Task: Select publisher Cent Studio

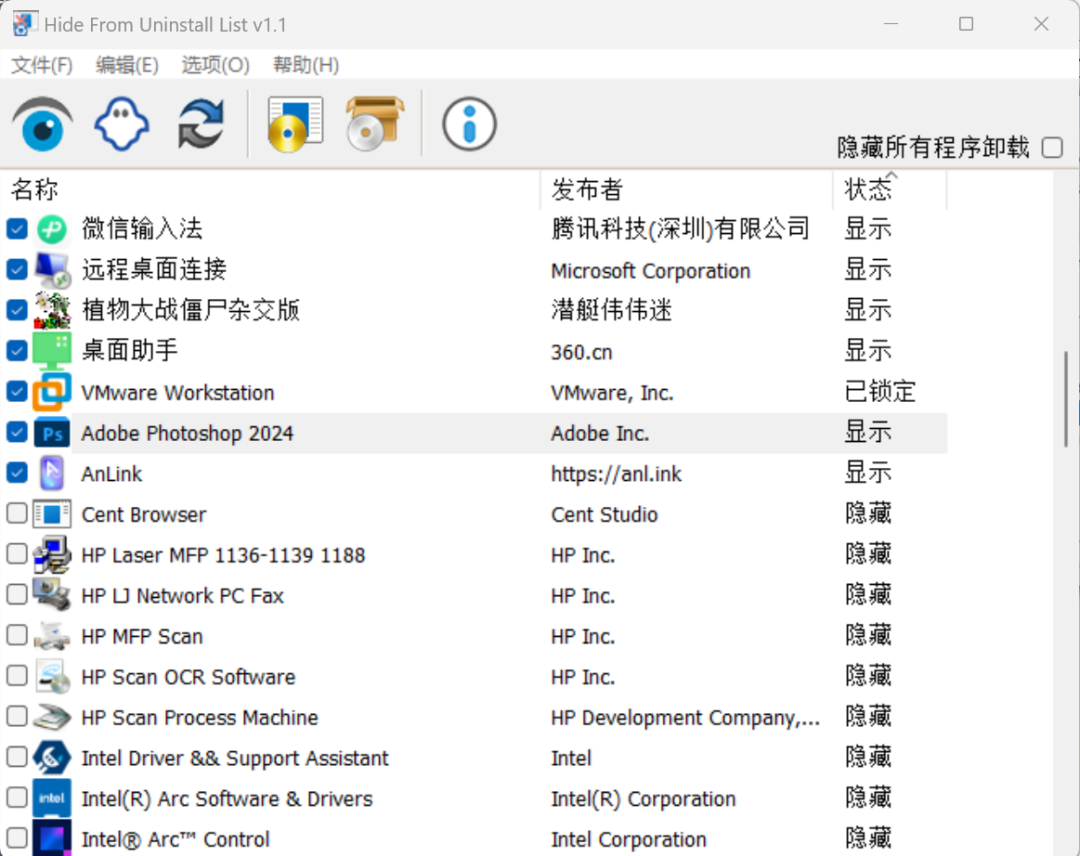Action: [604, 514]
